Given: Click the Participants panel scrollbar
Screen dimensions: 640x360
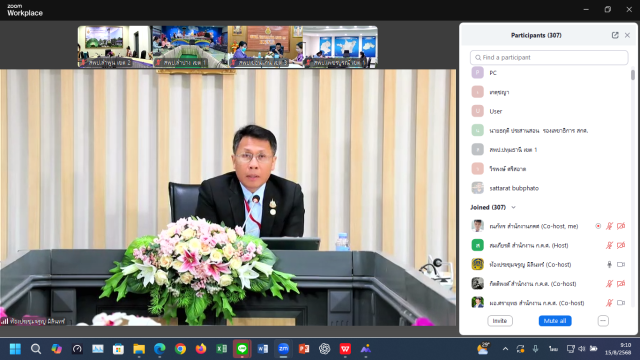Looking at the screenshot, I should point(633,75).
